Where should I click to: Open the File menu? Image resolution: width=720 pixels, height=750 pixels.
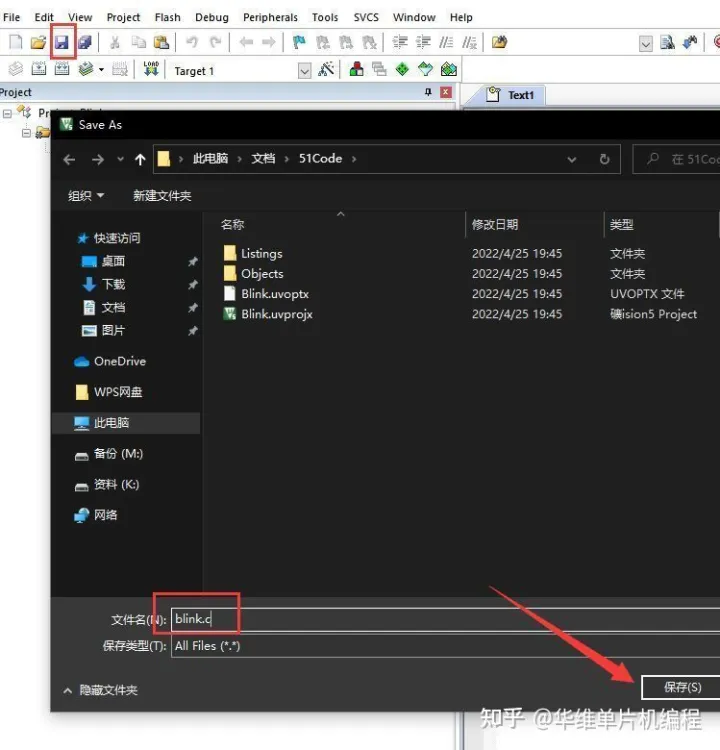pyautogui.click(x=11, y=17)
